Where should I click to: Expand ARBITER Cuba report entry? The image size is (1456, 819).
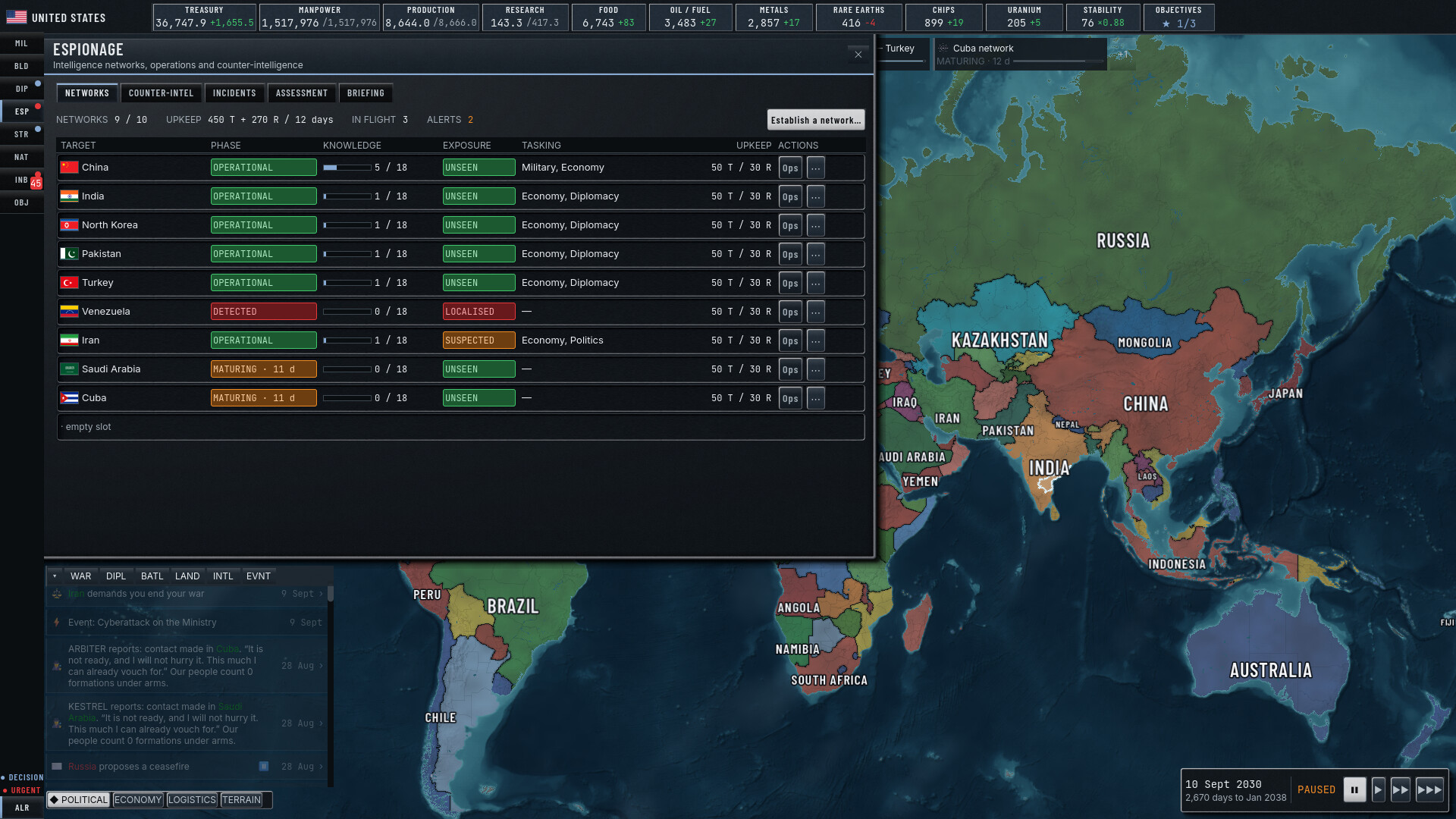click(x=187, y=666)
